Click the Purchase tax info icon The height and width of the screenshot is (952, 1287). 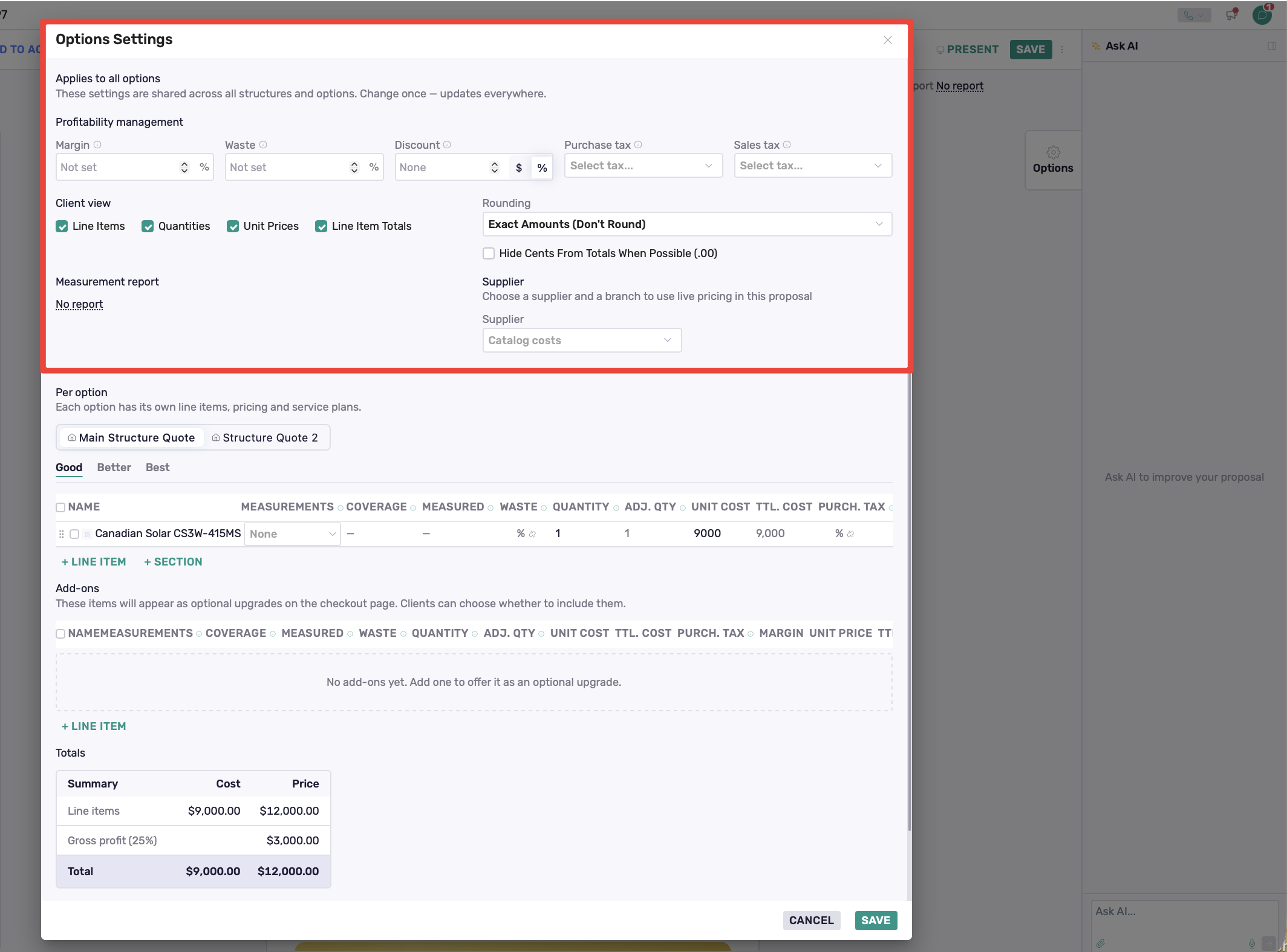point(638,145)
